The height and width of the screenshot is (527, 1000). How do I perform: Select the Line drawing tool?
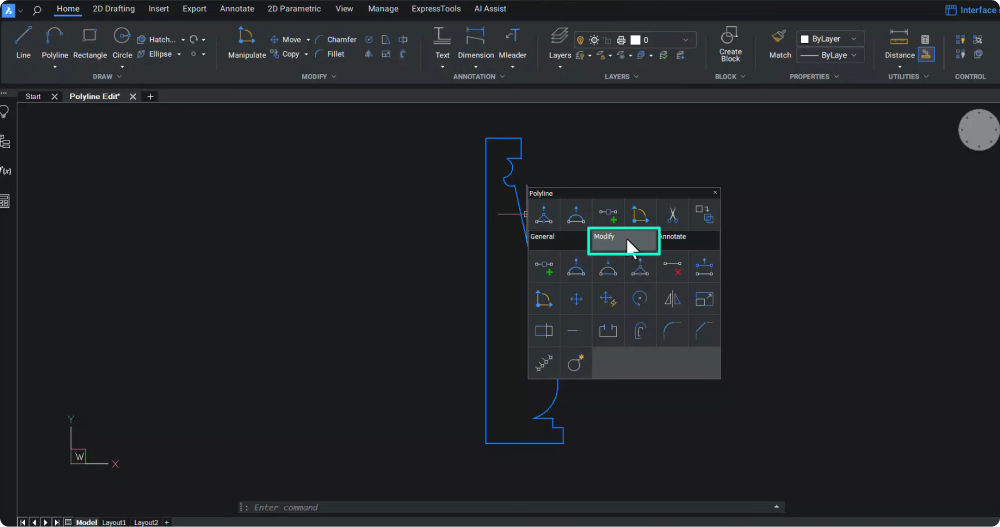(x=23, y=42)
